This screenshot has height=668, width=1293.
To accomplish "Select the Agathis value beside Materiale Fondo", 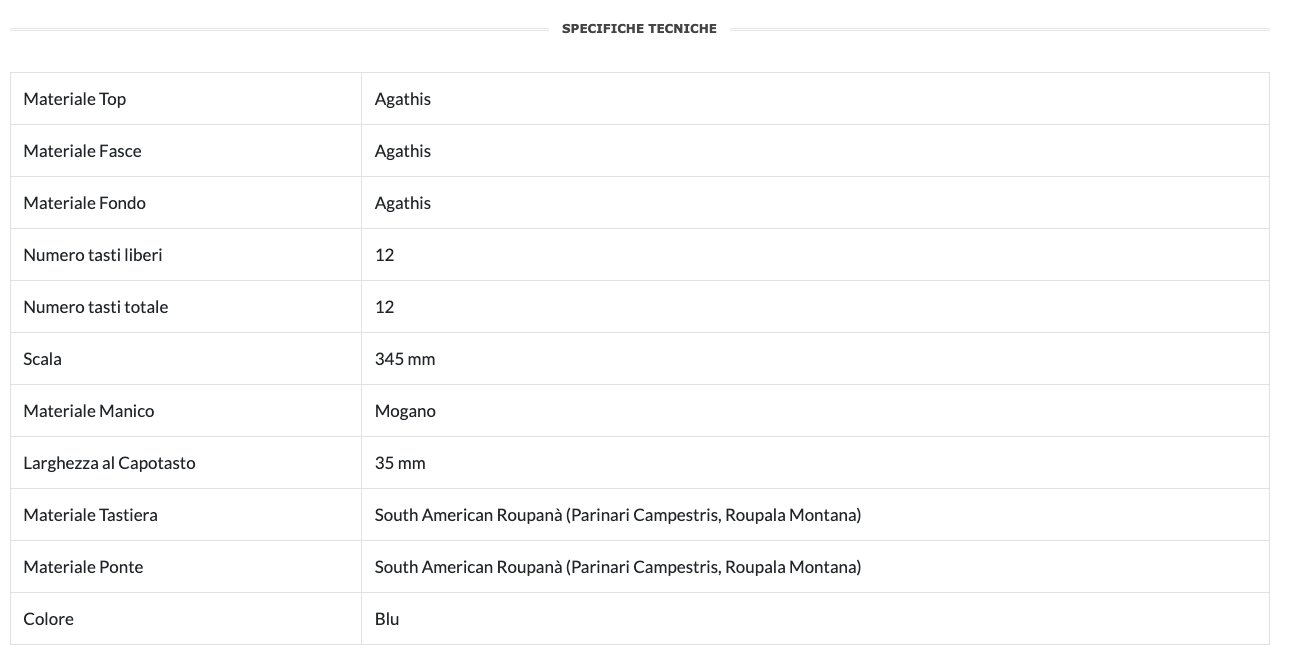I will (403, 203).
